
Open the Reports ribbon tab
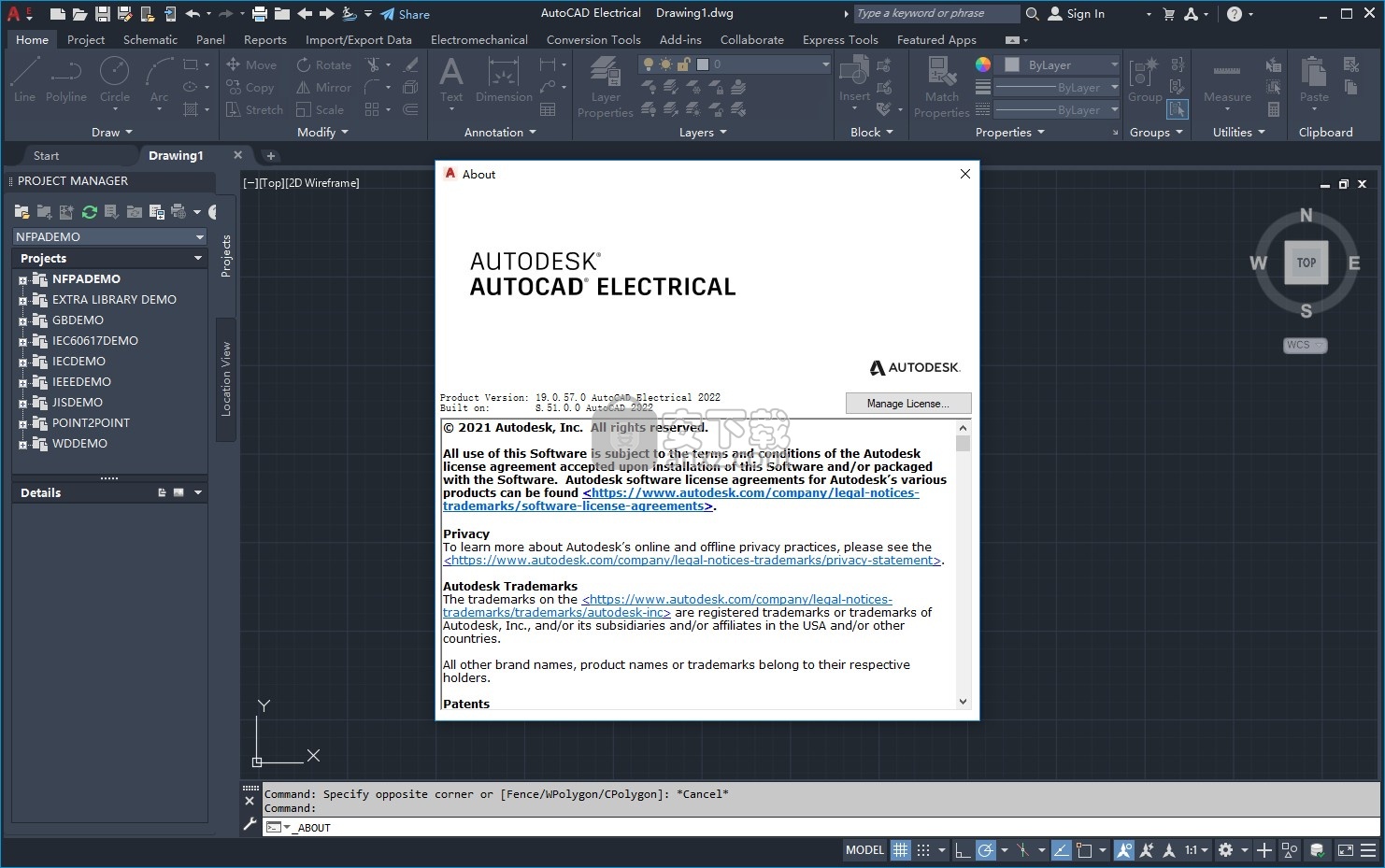[265, 39]
